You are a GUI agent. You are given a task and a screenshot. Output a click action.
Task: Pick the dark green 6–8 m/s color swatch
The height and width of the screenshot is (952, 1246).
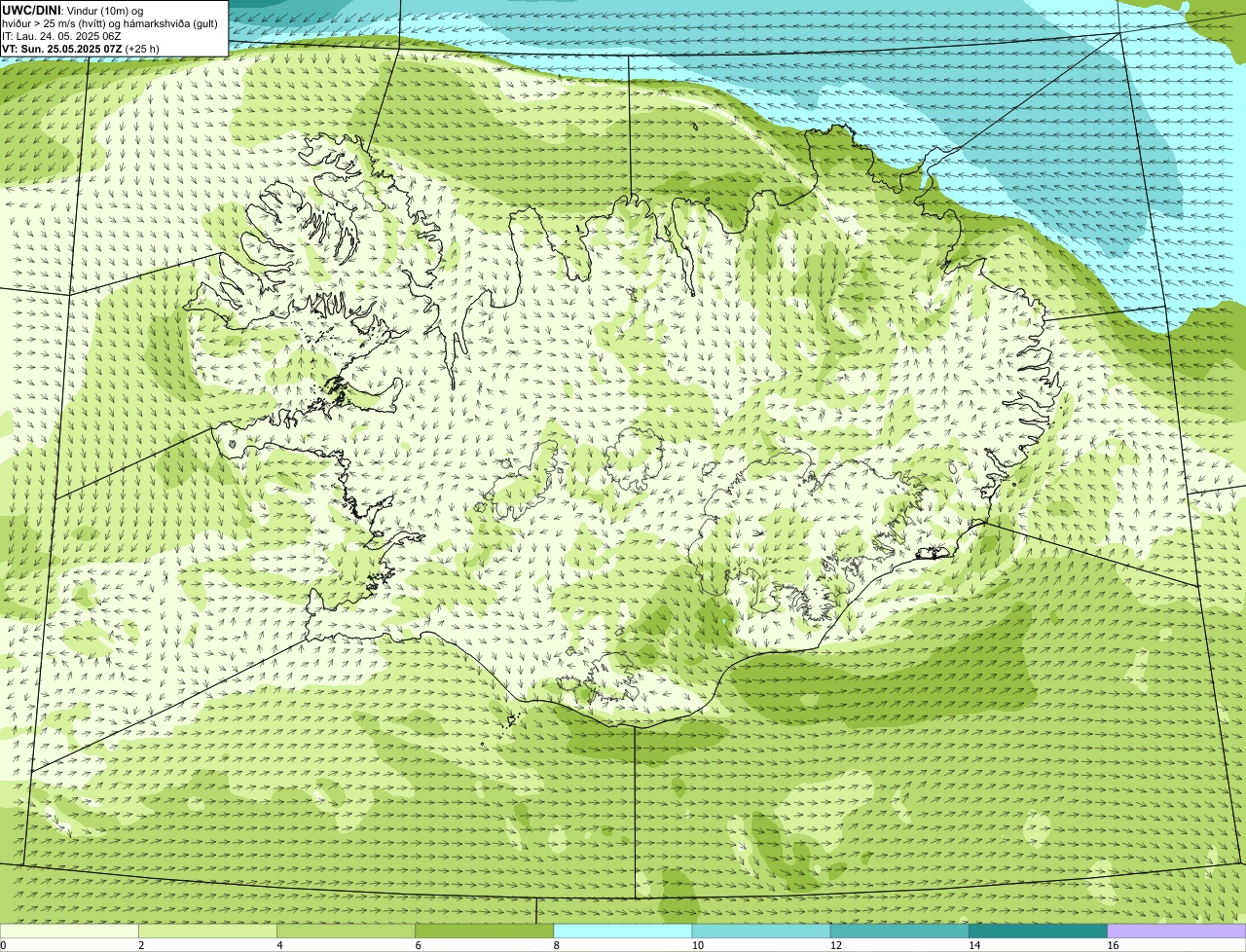[485, 932]
